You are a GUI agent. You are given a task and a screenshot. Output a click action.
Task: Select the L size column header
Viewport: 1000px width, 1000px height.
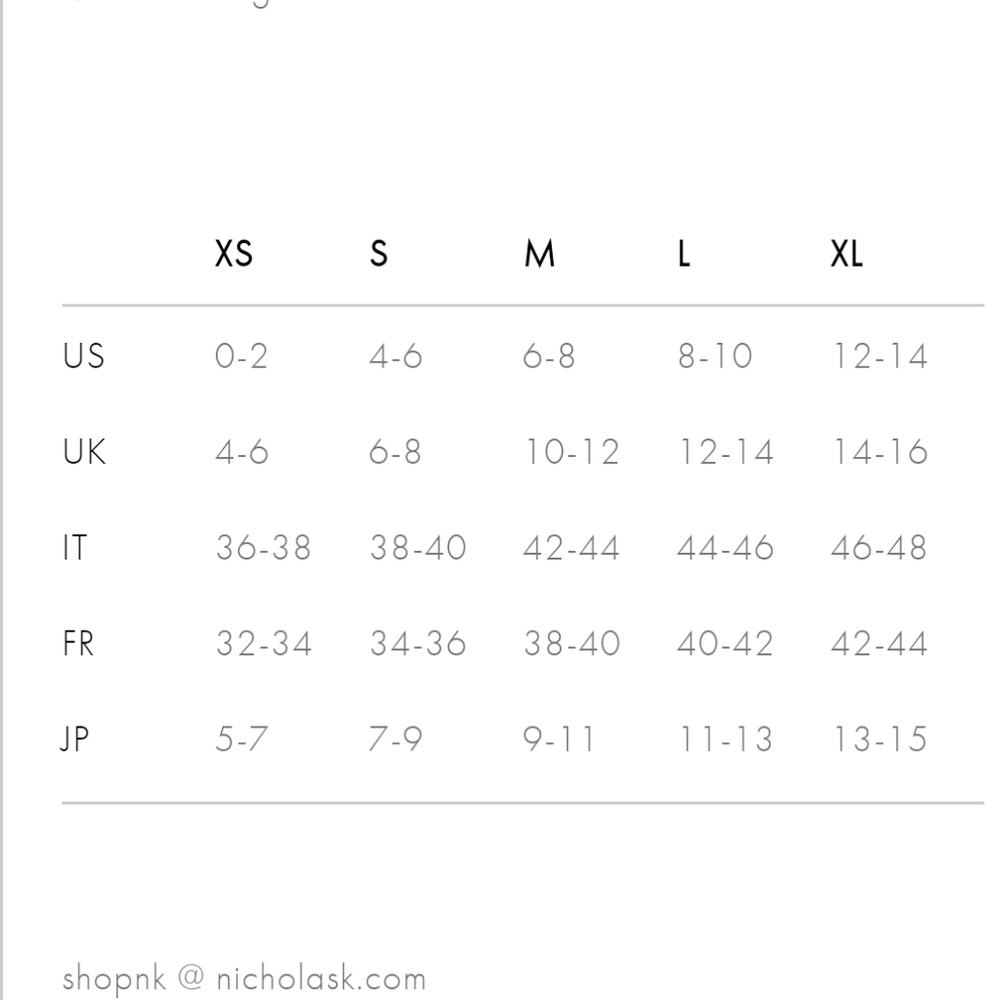[684, 255]
